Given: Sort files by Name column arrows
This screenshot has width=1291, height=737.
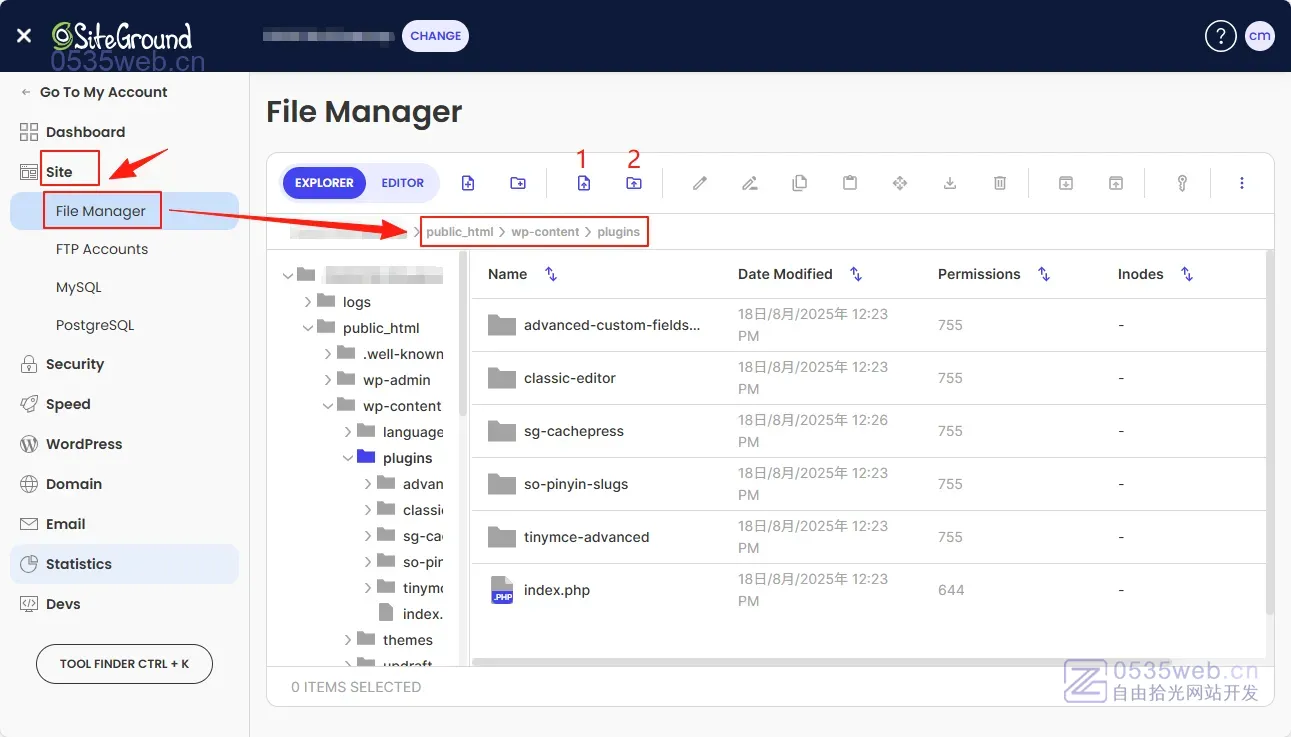Looking at the screenshot, I should click(x=551, y=274).
